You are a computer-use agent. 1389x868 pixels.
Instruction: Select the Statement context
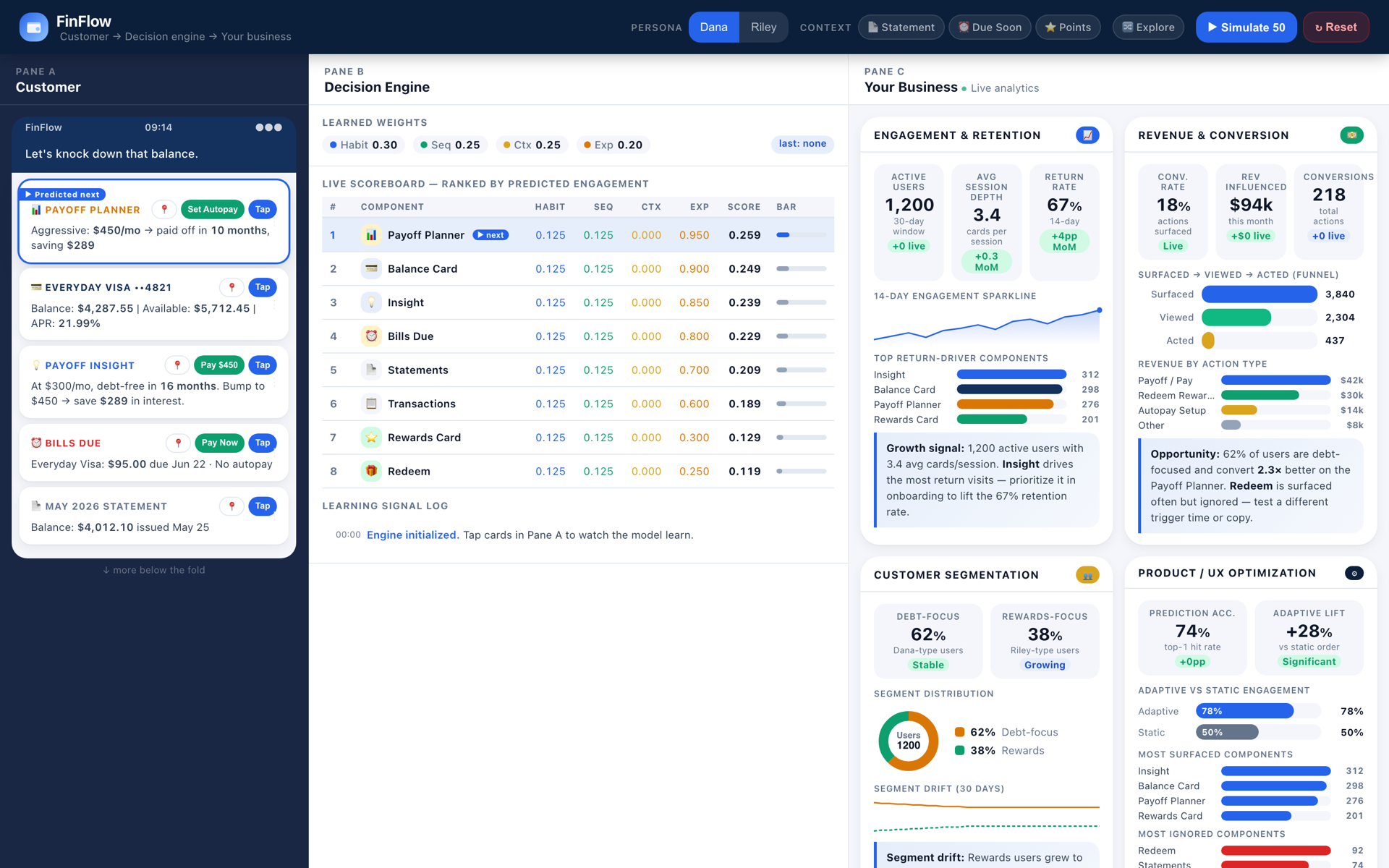pos(901,27)
